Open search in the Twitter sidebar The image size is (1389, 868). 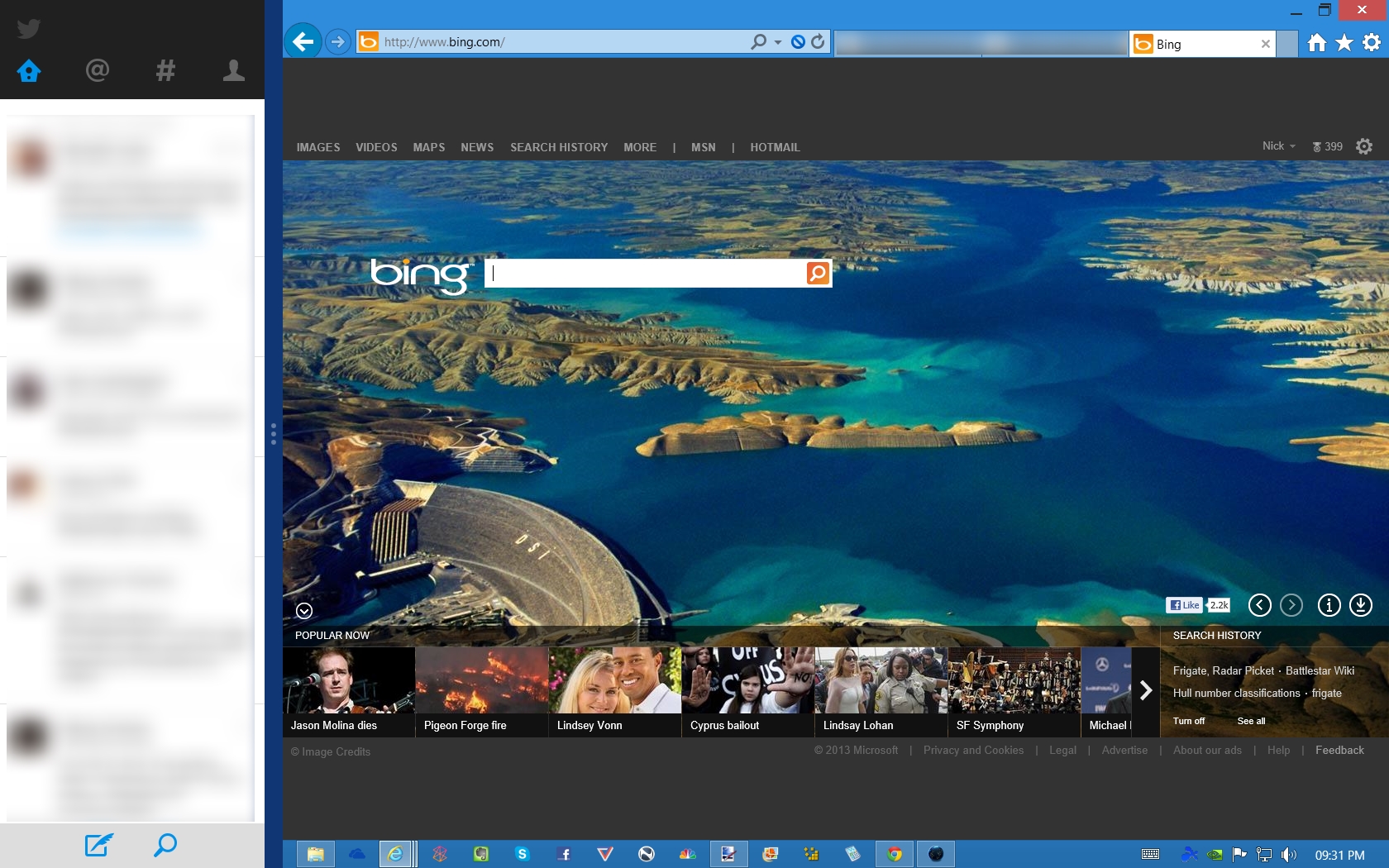[x=165, y=845]
